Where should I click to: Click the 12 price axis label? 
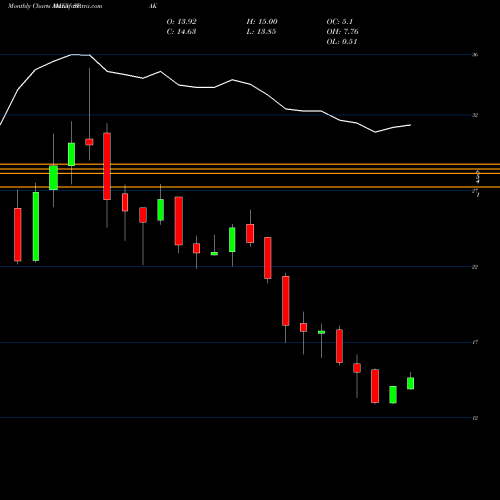[475, 418]
